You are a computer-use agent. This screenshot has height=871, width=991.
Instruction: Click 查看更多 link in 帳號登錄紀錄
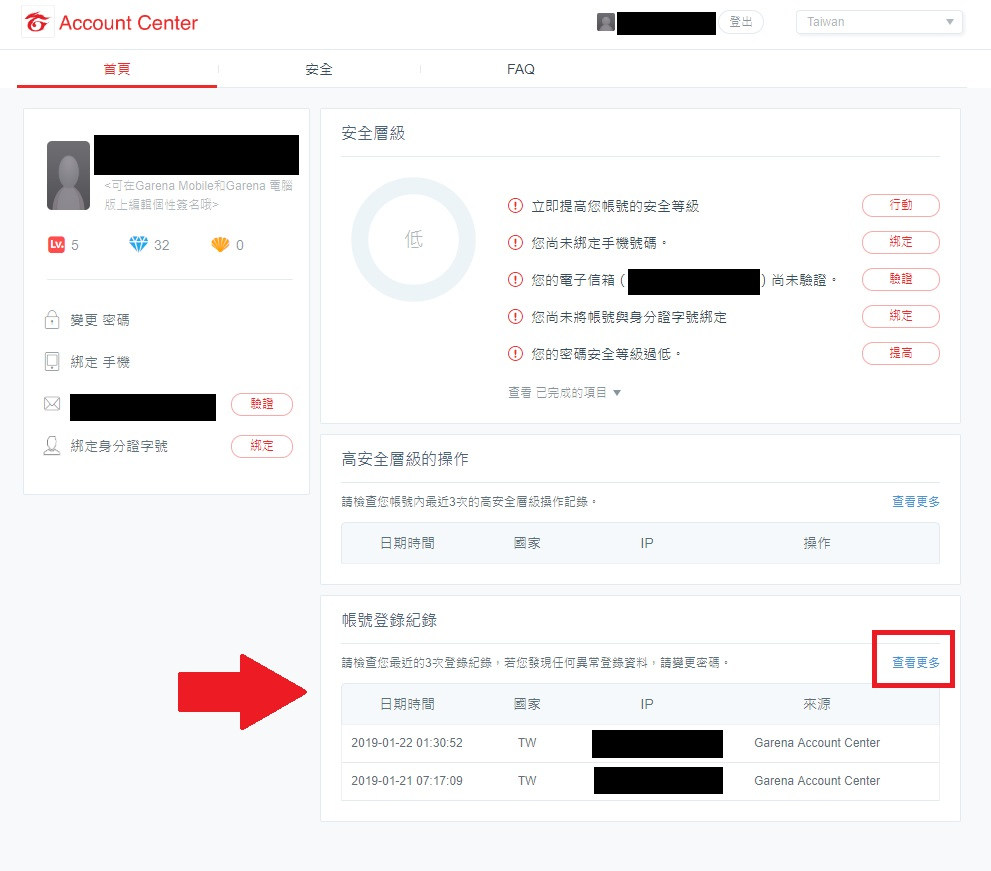coord(915,662)
